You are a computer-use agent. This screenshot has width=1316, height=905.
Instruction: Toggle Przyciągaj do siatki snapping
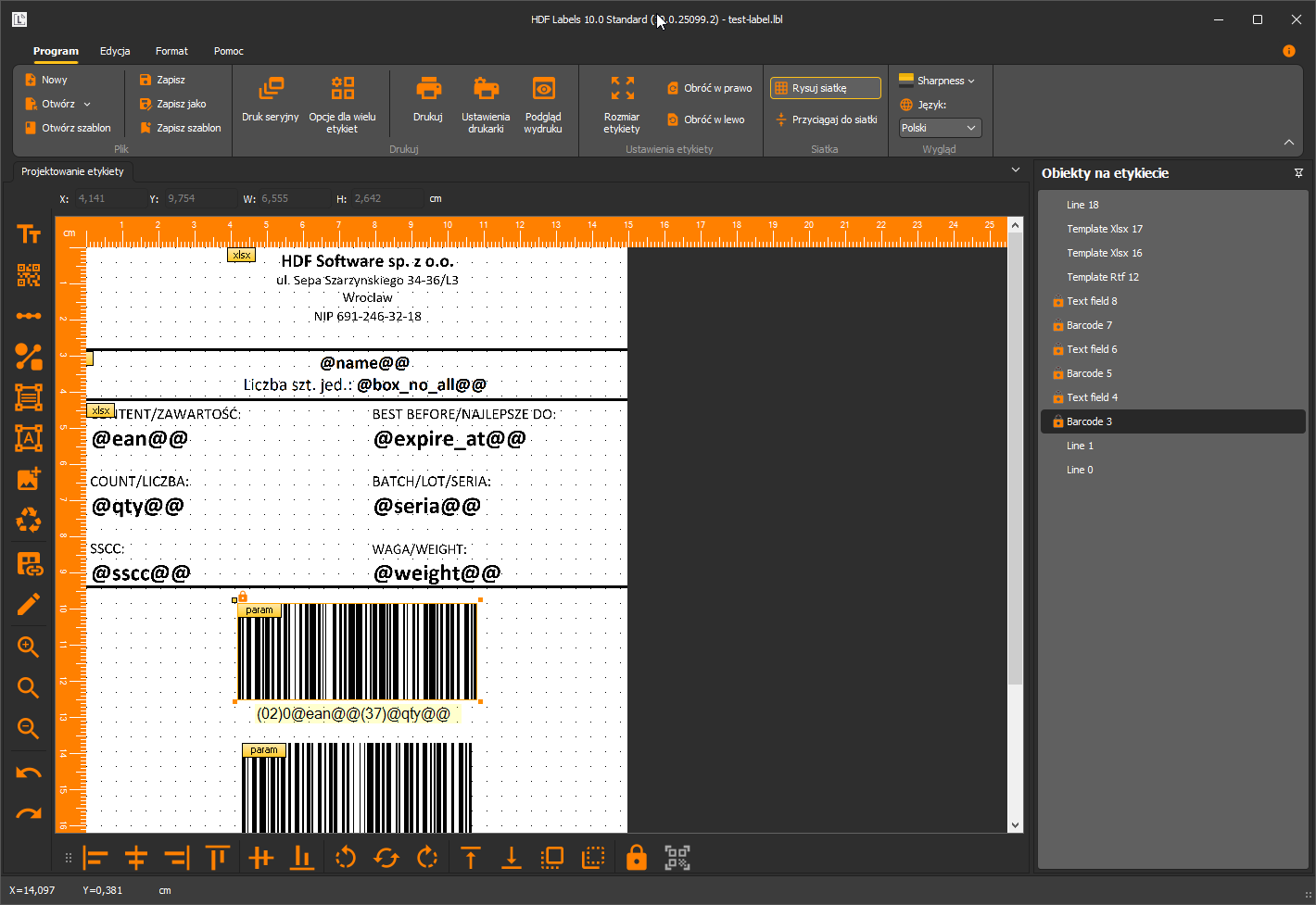[x=826, y=119]
